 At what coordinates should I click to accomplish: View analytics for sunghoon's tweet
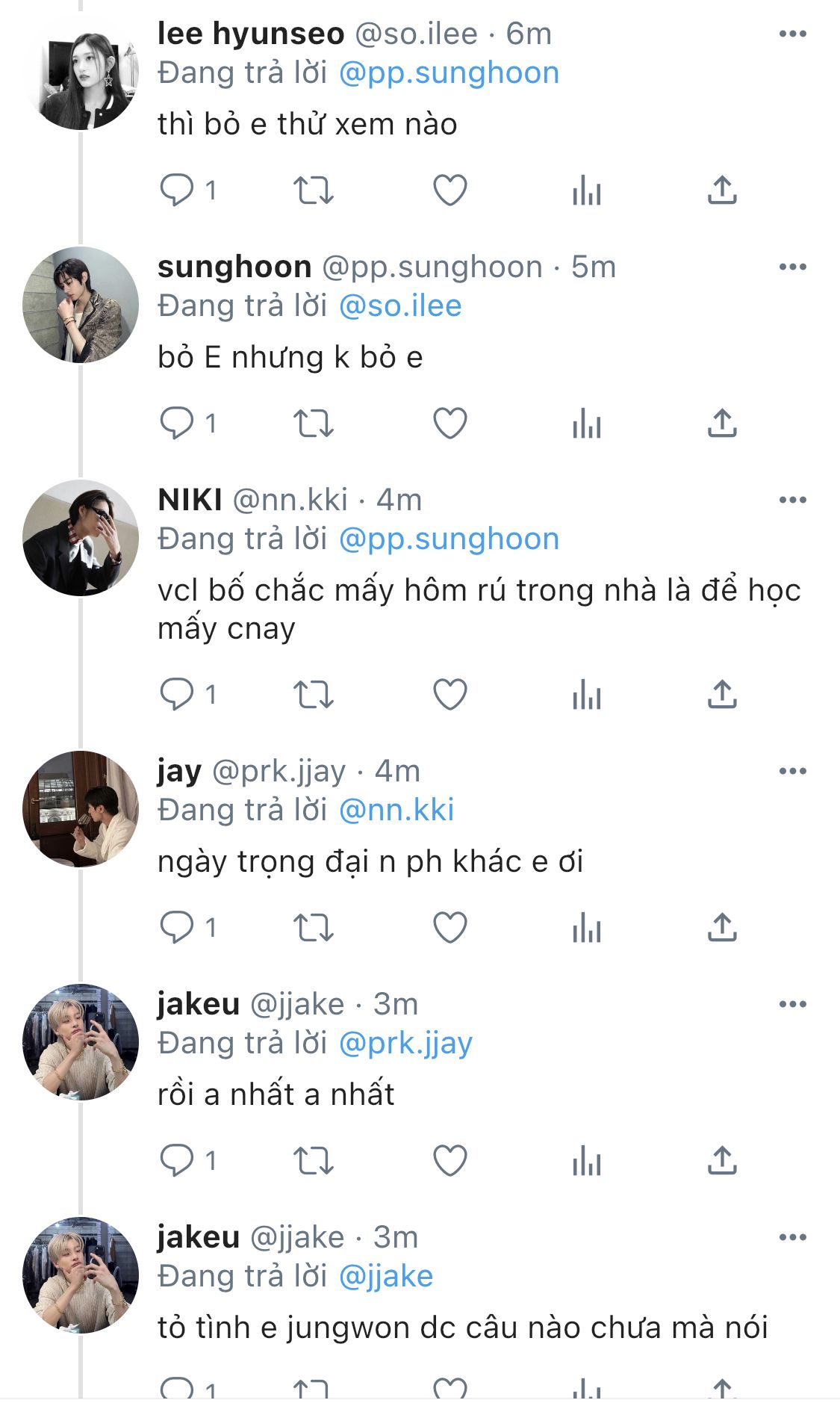pos(587,424)
